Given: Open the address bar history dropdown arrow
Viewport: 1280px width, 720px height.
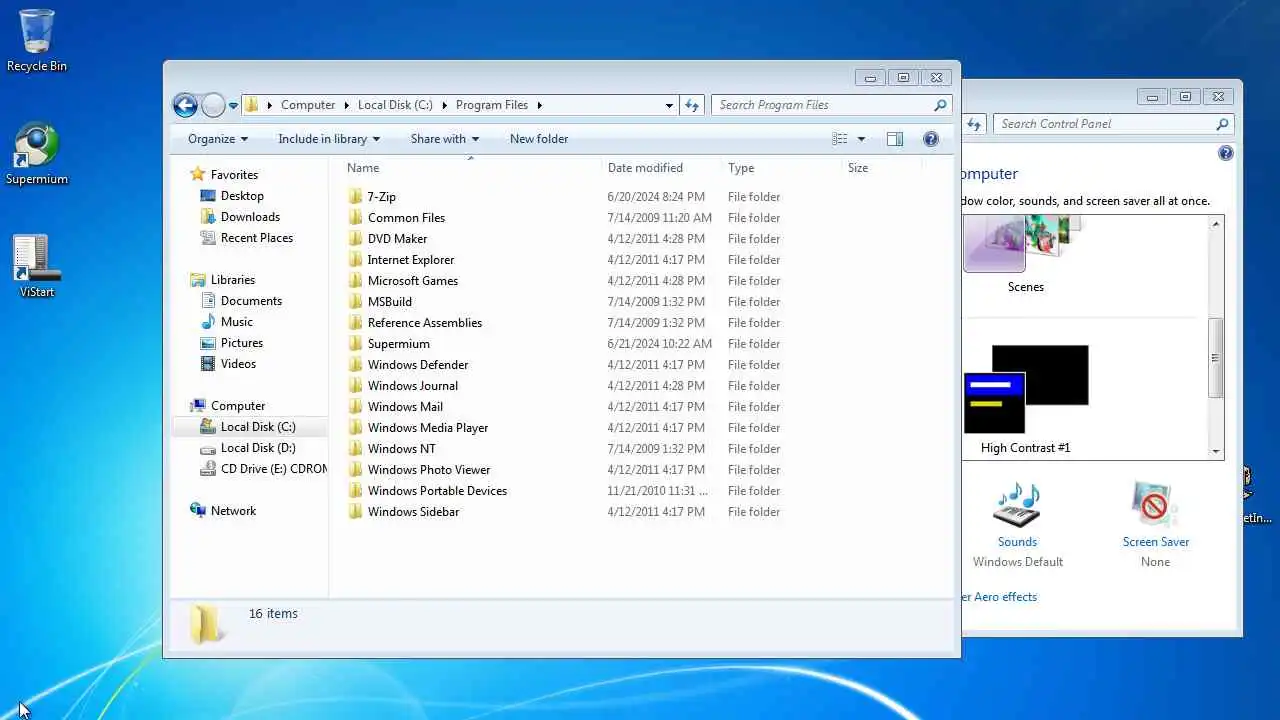Looking at the screenshot, I should point(669,105).
